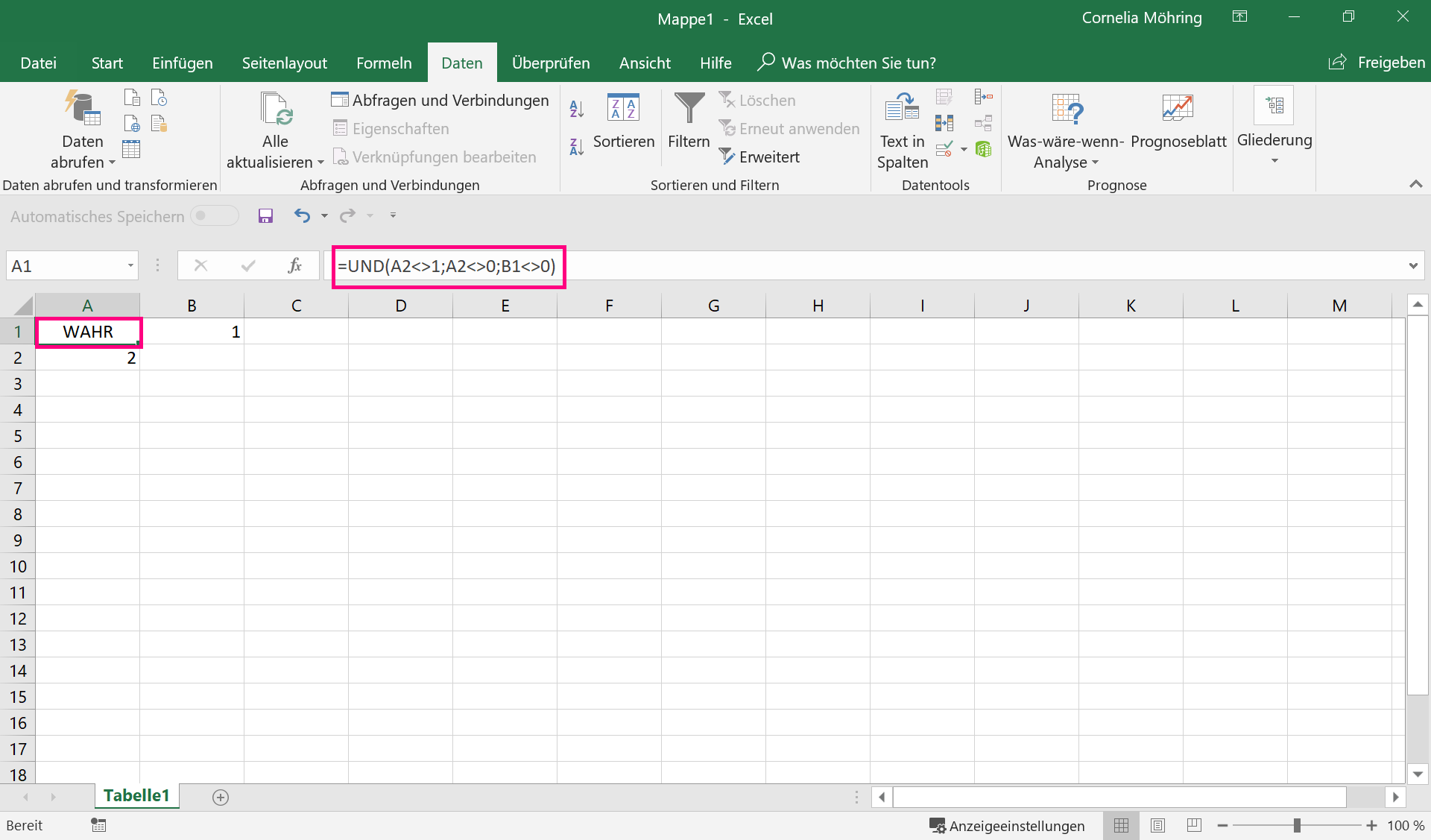Click sort descending Z-A icon
1431x840 pixels.
576,147
